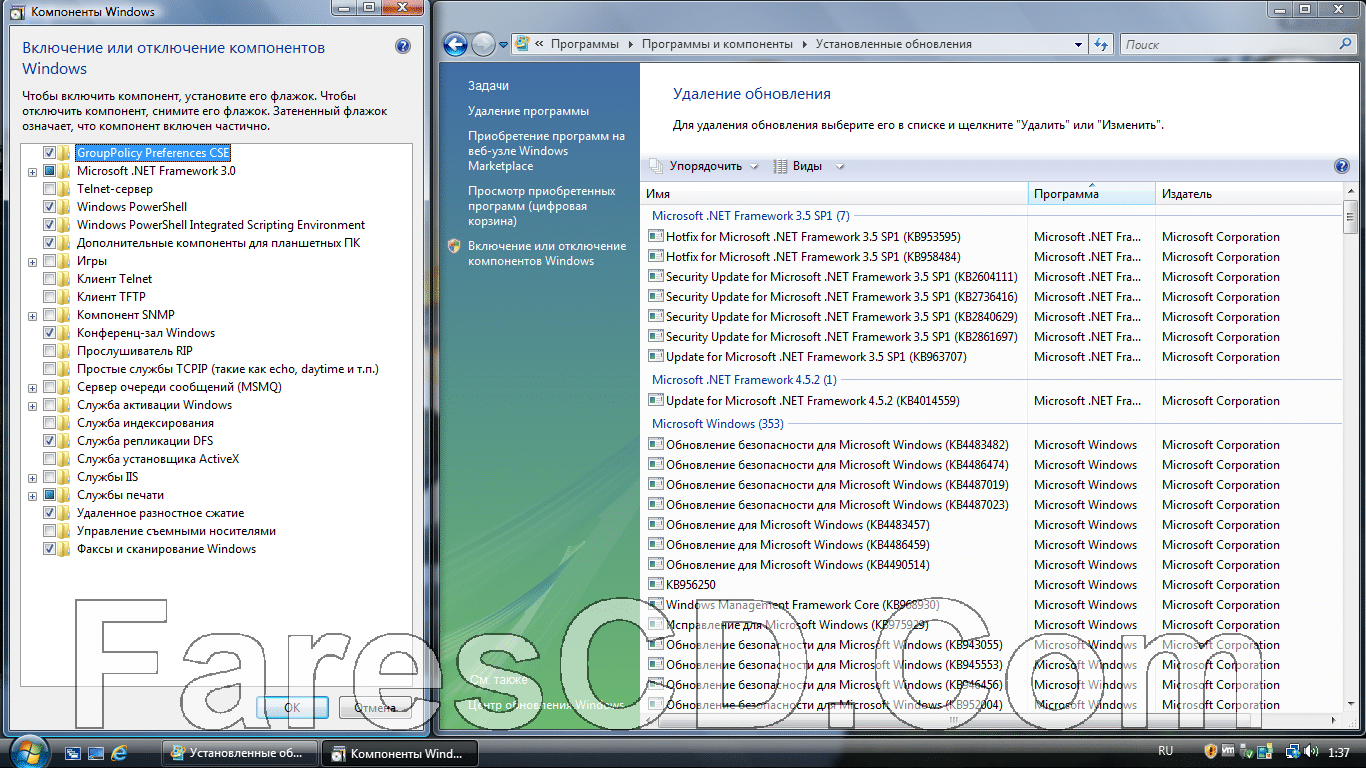
Task: Open the Виды dropdown arrow
Action: tap(840, 167)
